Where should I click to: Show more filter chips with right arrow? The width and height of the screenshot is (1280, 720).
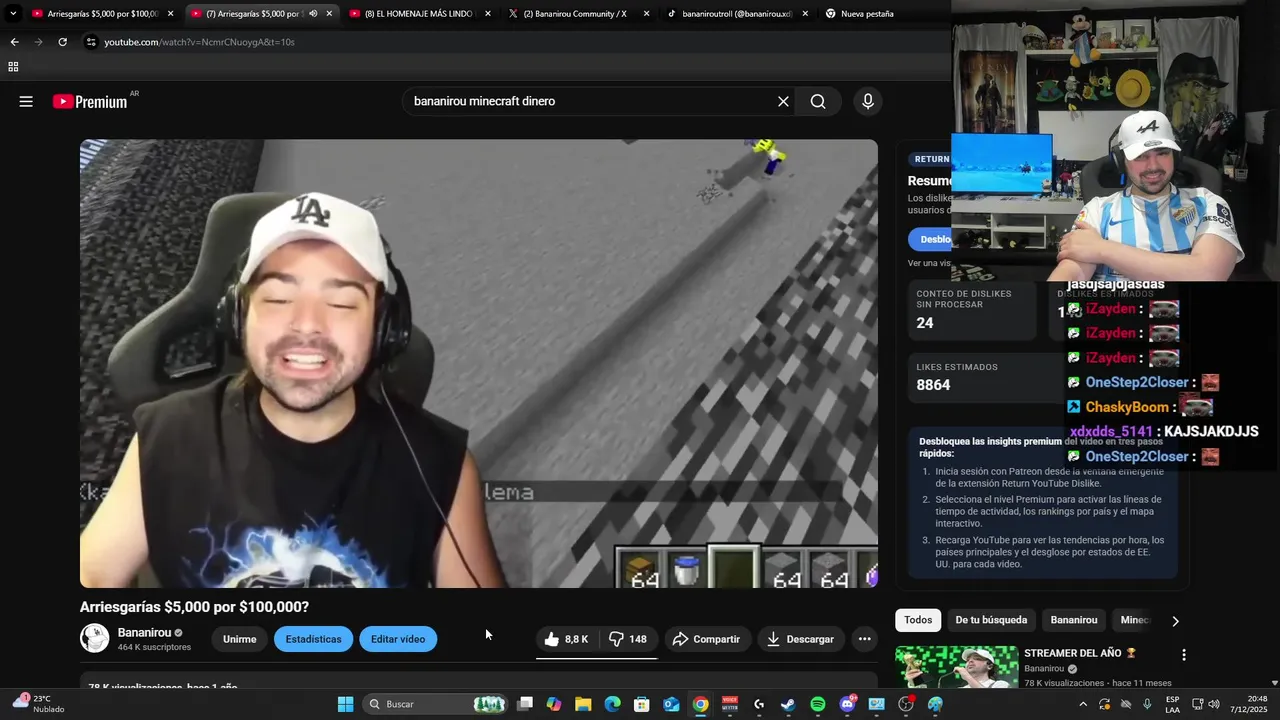click(x=1175, y=621)
